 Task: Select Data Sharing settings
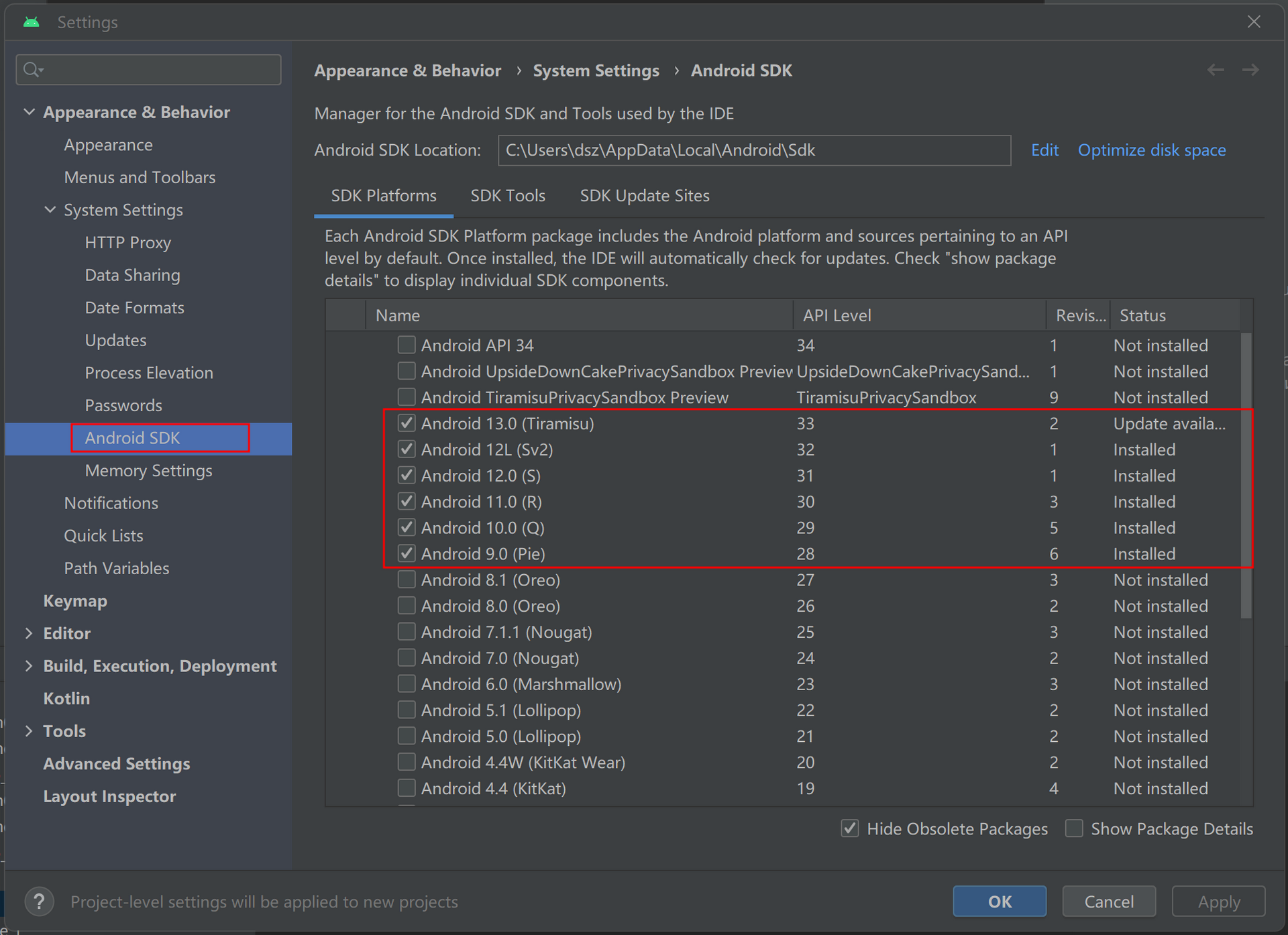click(133, 275)
